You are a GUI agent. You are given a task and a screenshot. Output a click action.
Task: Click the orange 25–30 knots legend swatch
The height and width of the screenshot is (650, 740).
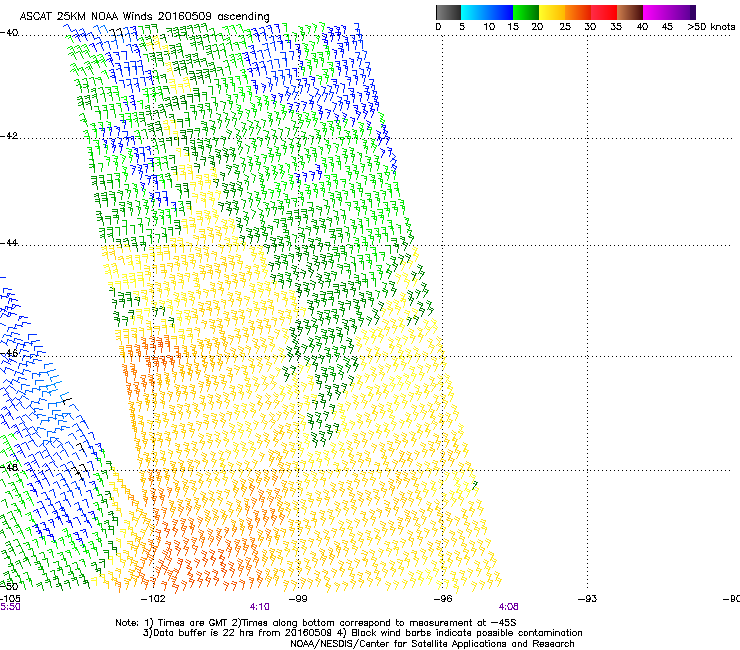pyautogui.click(x=578, y=12)
